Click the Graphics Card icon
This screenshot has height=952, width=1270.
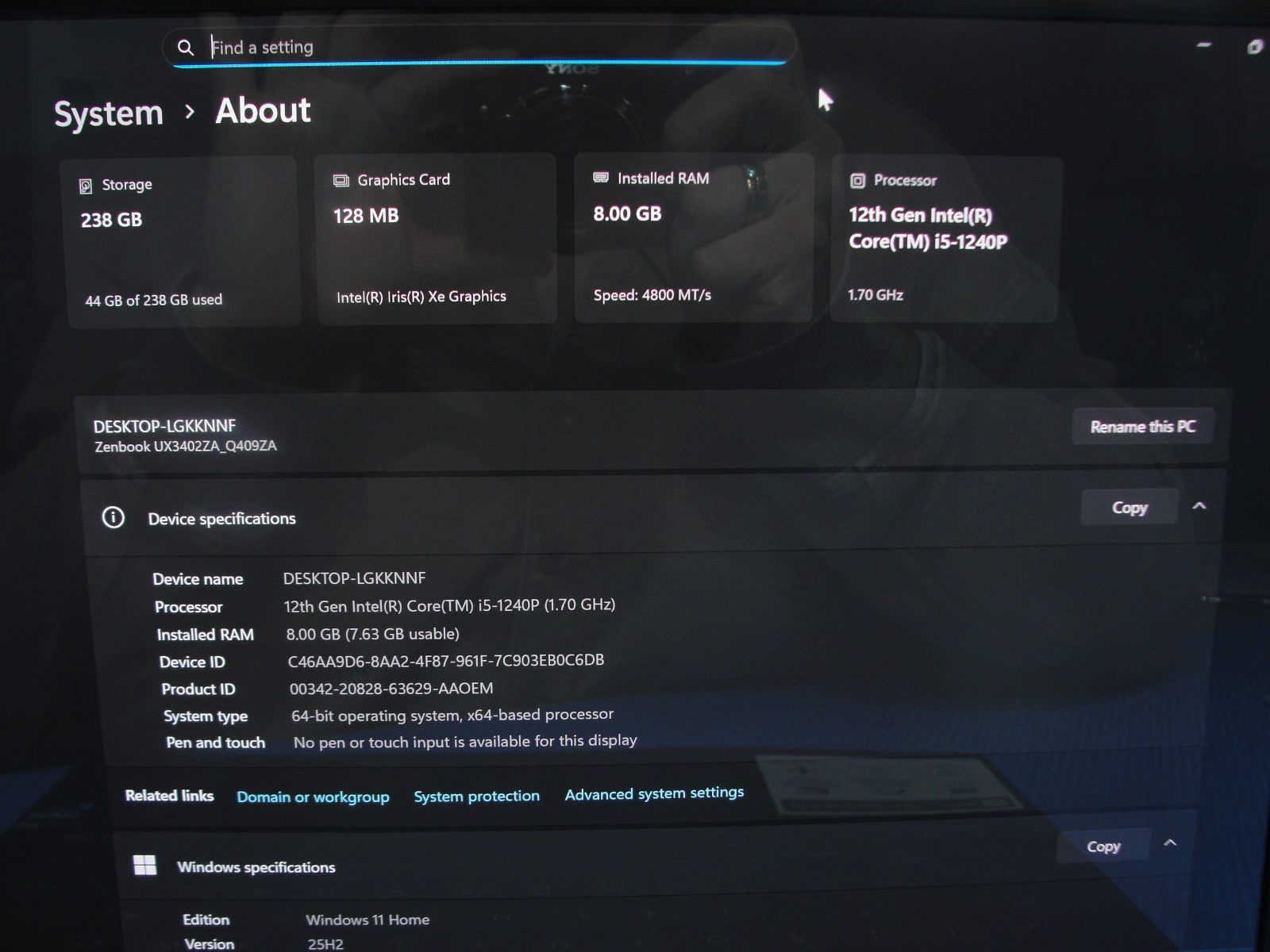click(341, 181)
